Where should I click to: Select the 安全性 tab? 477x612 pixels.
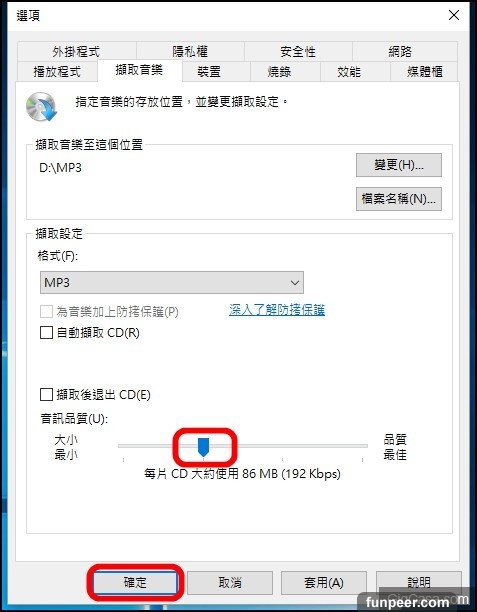(298, 52)
